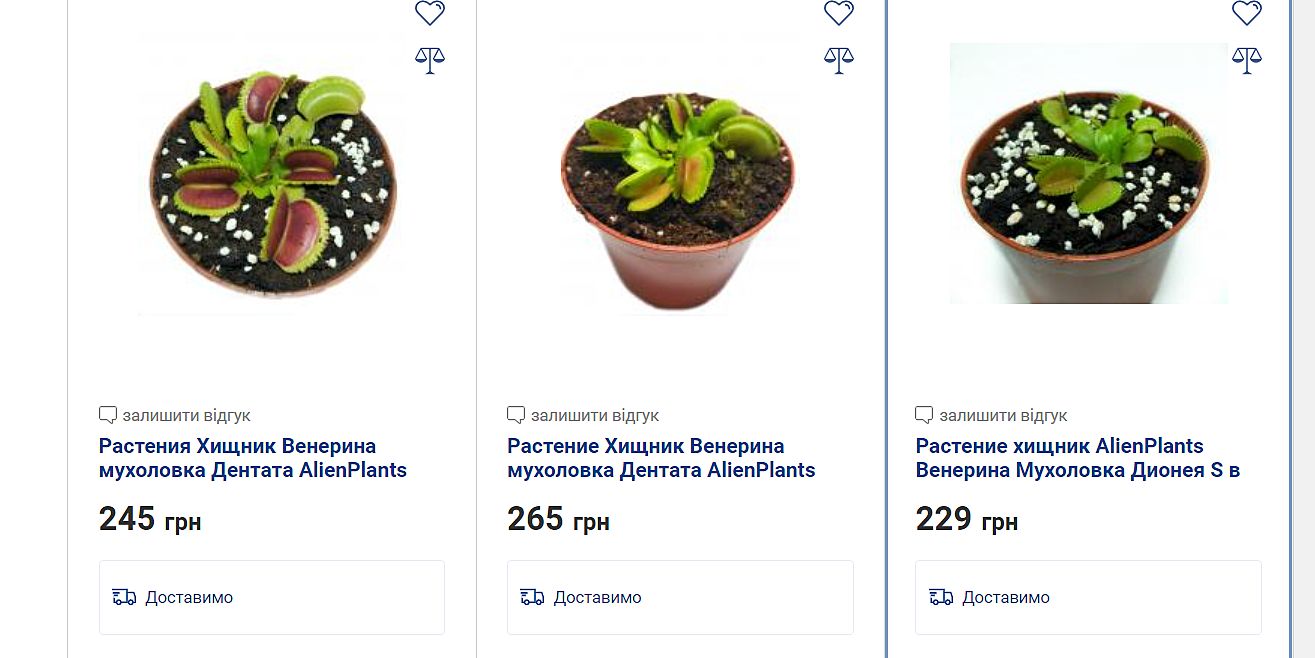The width and height of the screenshot is (1315, 658).
Task: Add the 245 грн plant to favorites
Action: (430, 12)
